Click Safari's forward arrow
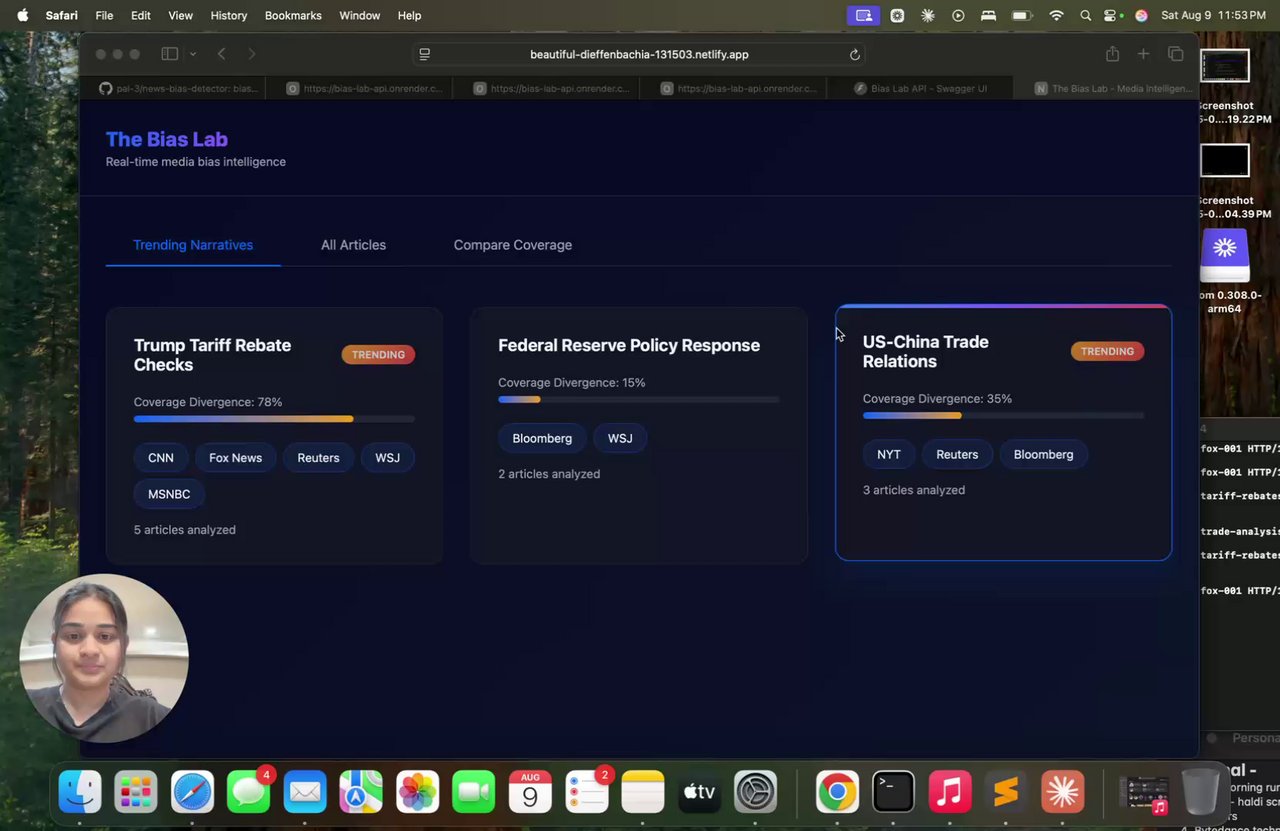 pyautogui.click(x=251, y=54)
